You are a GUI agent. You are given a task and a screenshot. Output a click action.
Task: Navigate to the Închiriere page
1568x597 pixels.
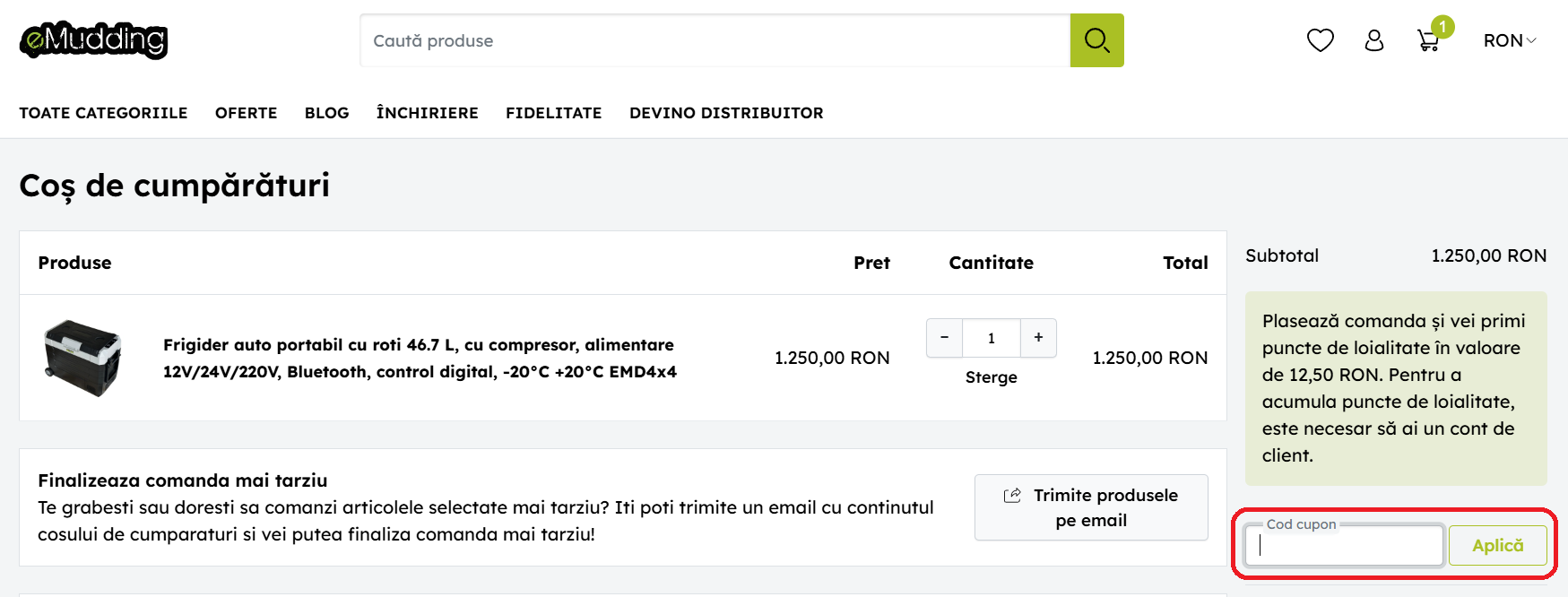point(427,113)
